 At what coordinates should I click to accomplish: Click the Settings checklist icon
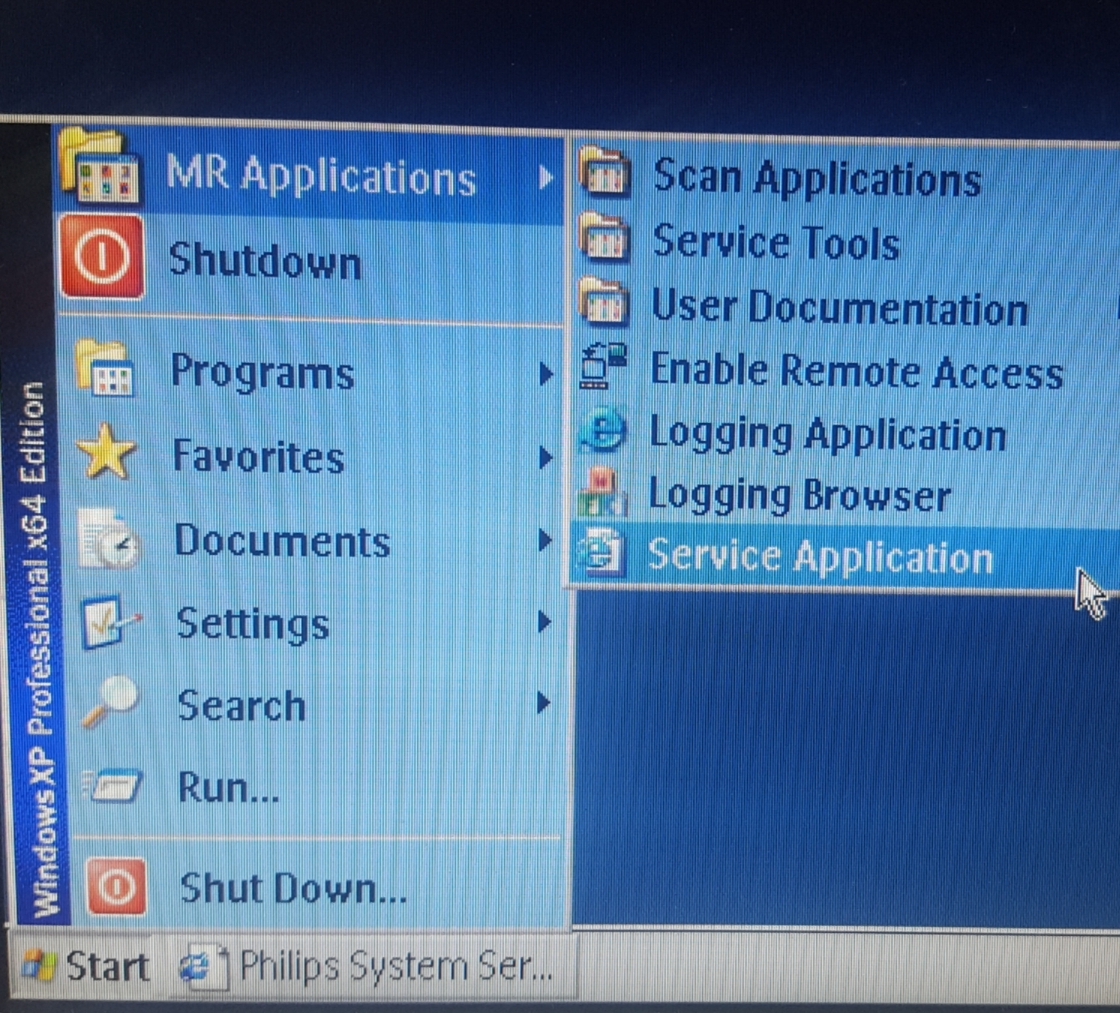(110, 622)
